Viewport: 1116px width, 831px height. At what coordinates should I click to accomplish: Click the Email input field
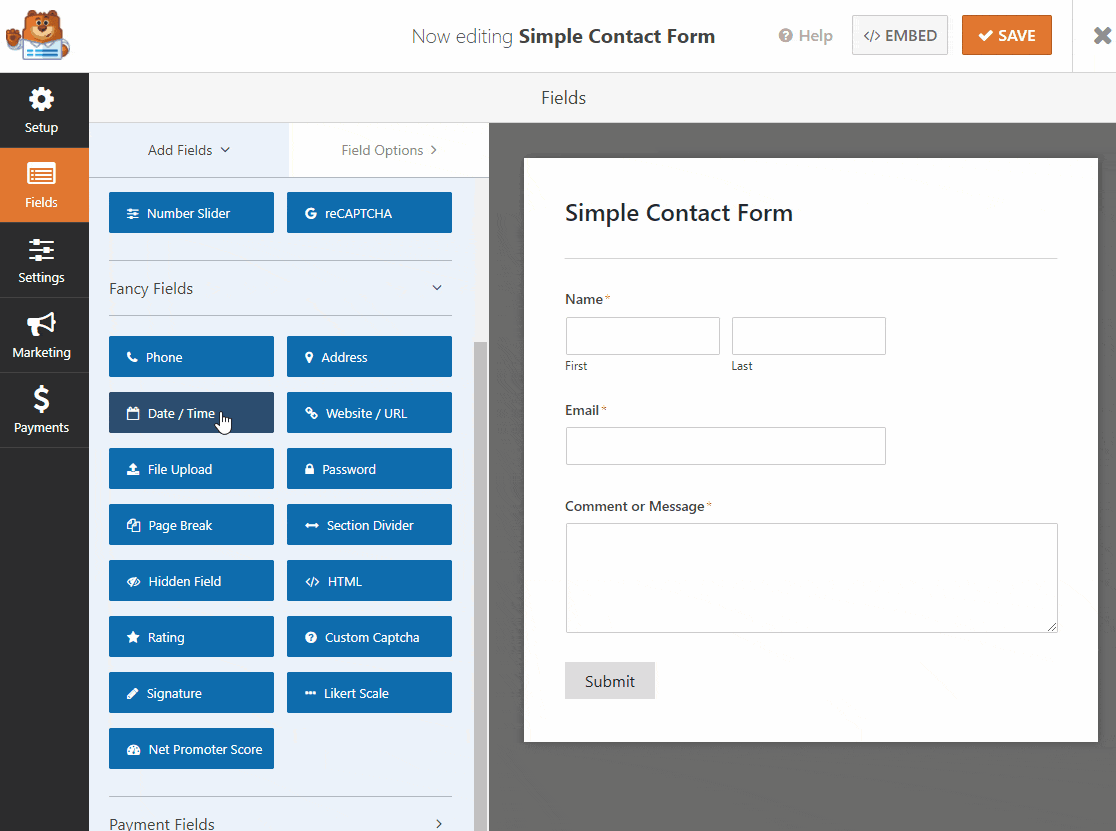point(726,446)
